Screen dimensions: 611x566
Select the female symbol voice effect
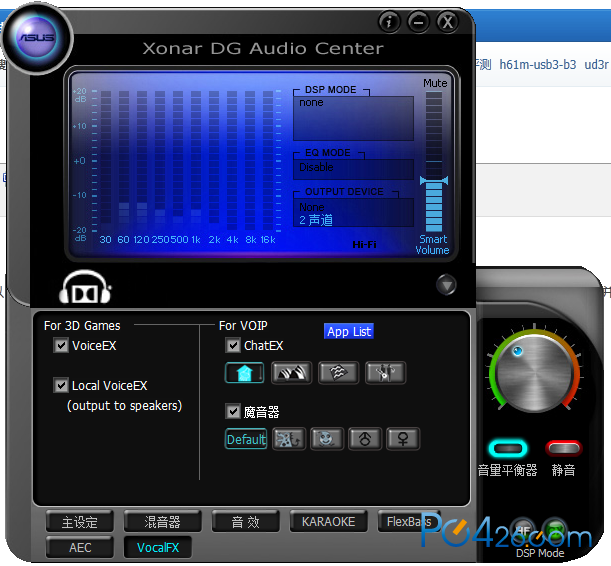(403, 439)
